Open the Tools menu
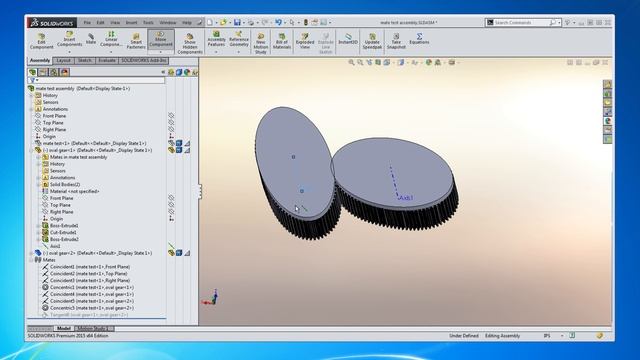Image resolution: width=640 pixels, height=360 pixels. (x=149, y=22)
